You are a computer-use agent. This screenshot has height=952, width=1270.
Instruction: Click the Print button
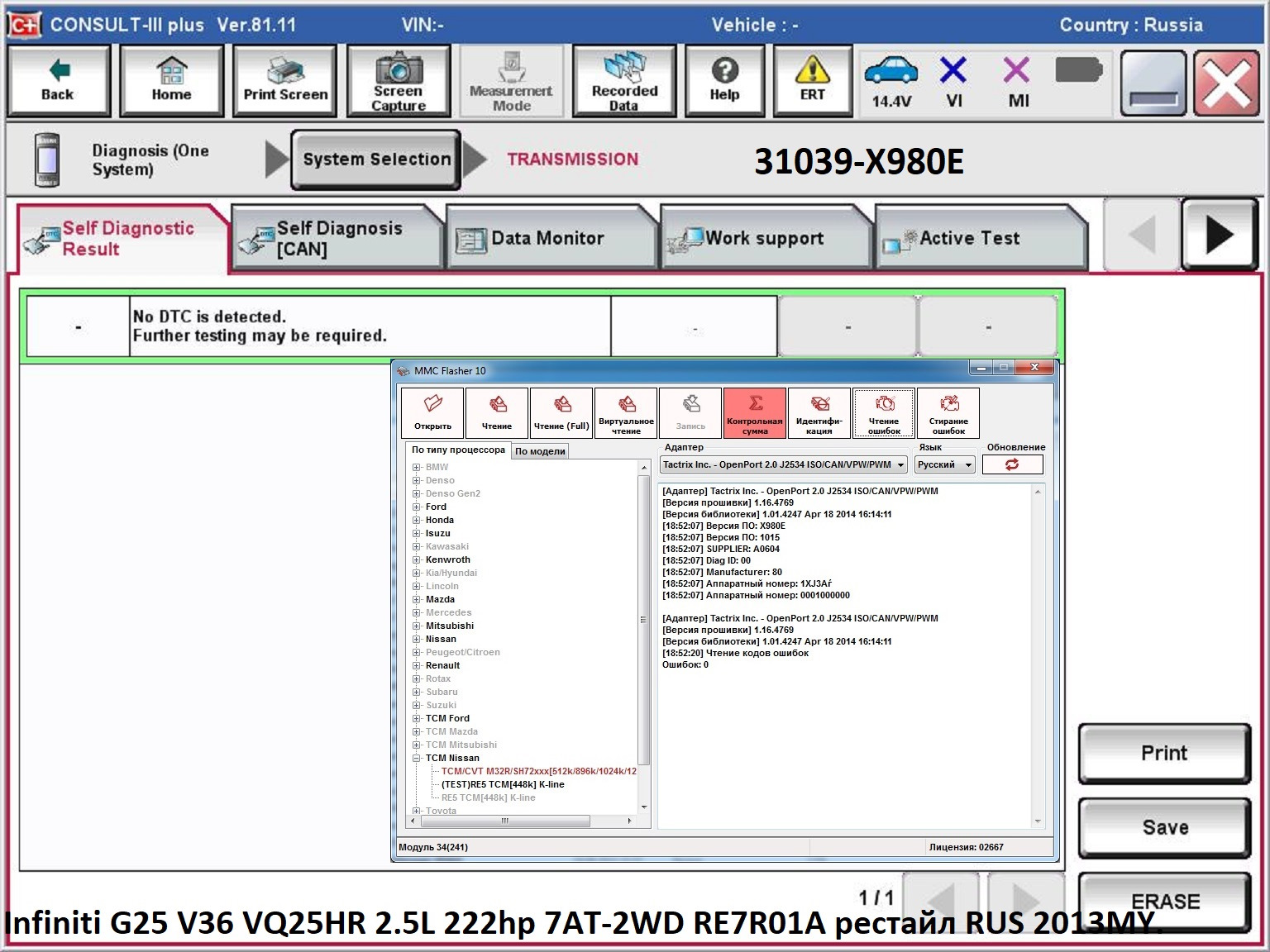(1164, 753)
